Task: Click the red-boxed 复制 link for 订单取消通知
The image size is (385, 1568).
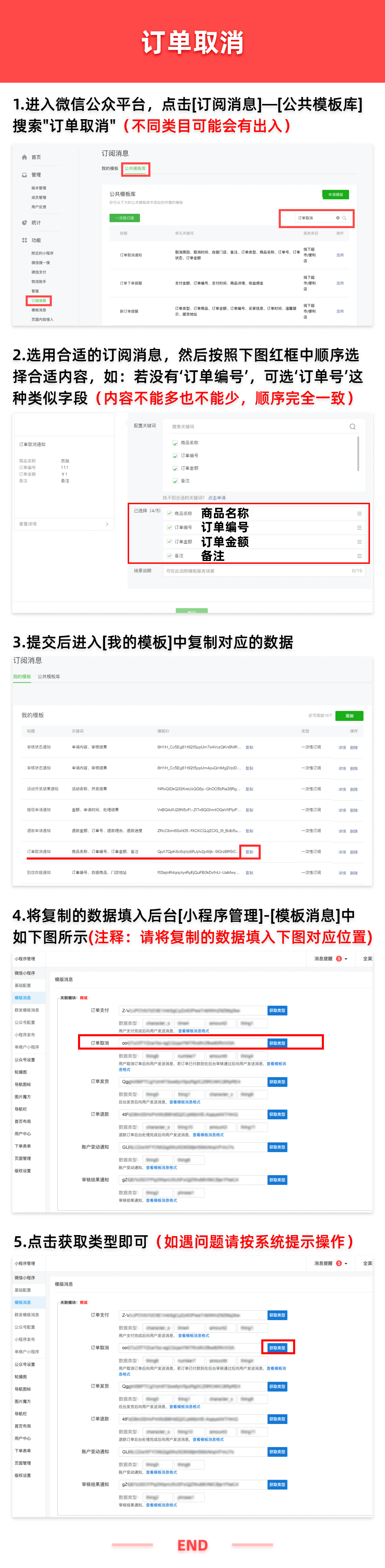Action: (x=249, y=852)
